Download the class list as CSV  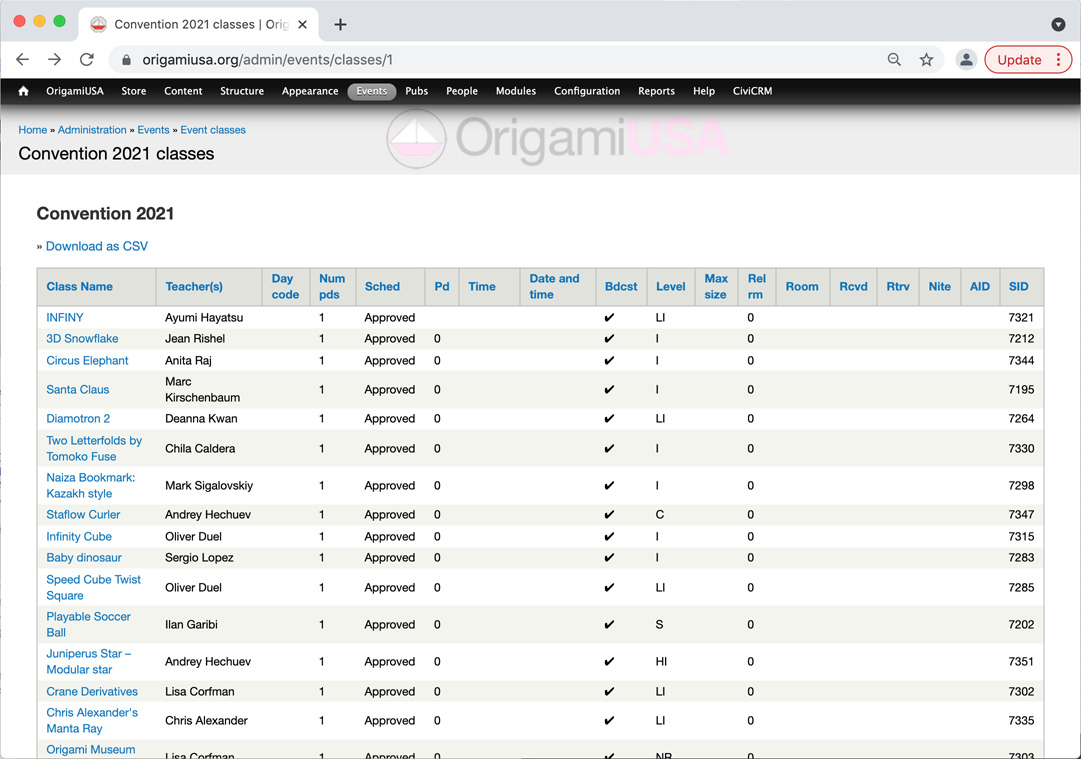[x=97, y=246]
